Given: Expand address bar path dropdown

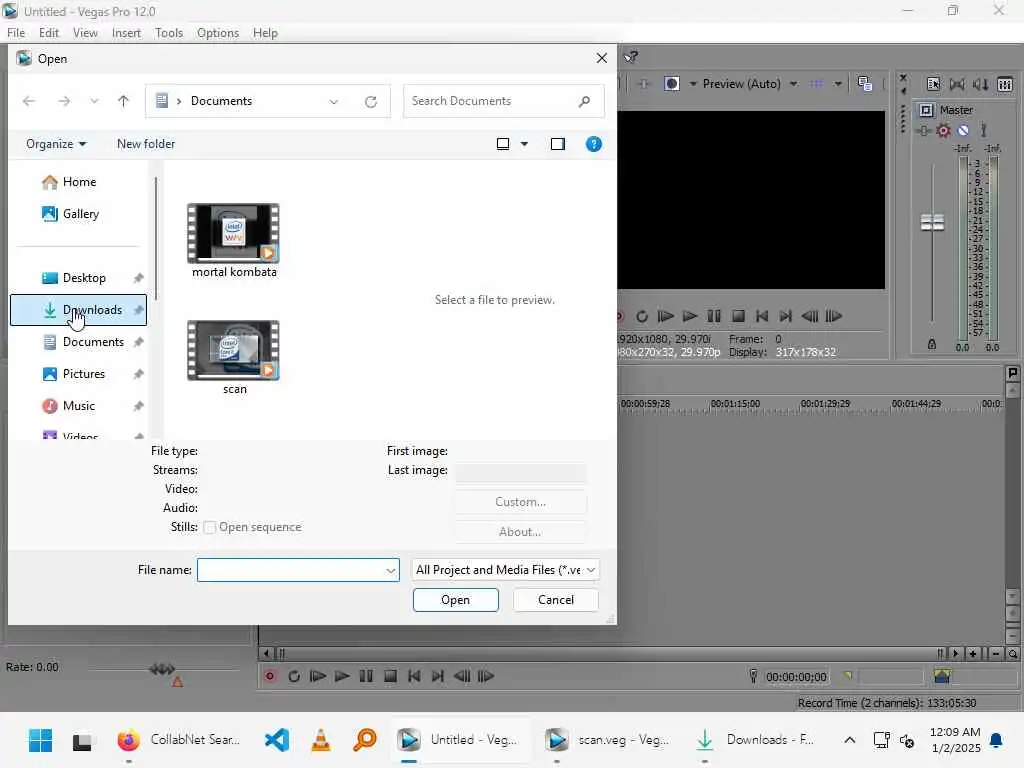Looking at the screenshot, I should pyautogui.click(x=334, y=101).
